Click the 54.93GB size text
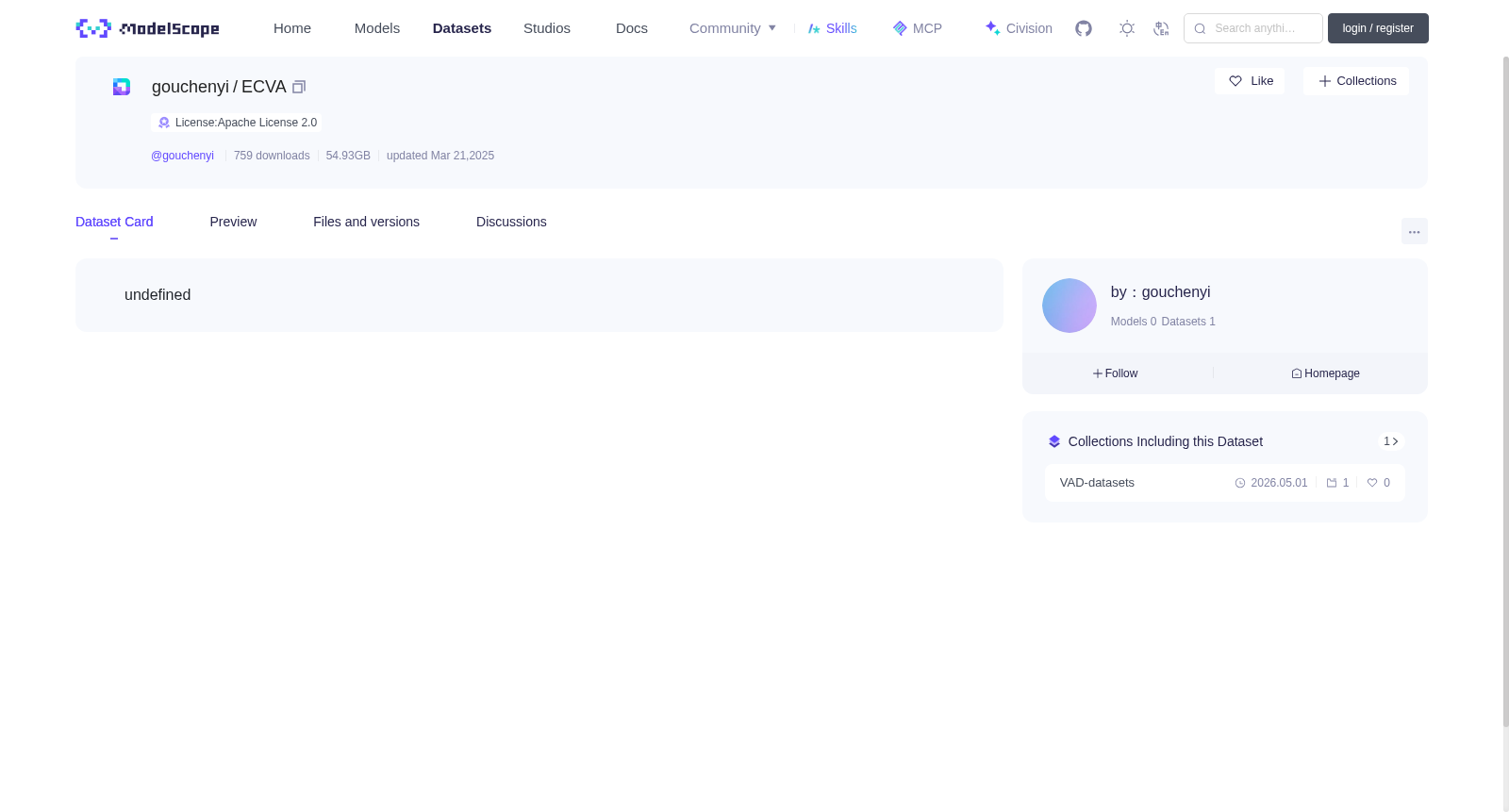 tap(348, 156)
